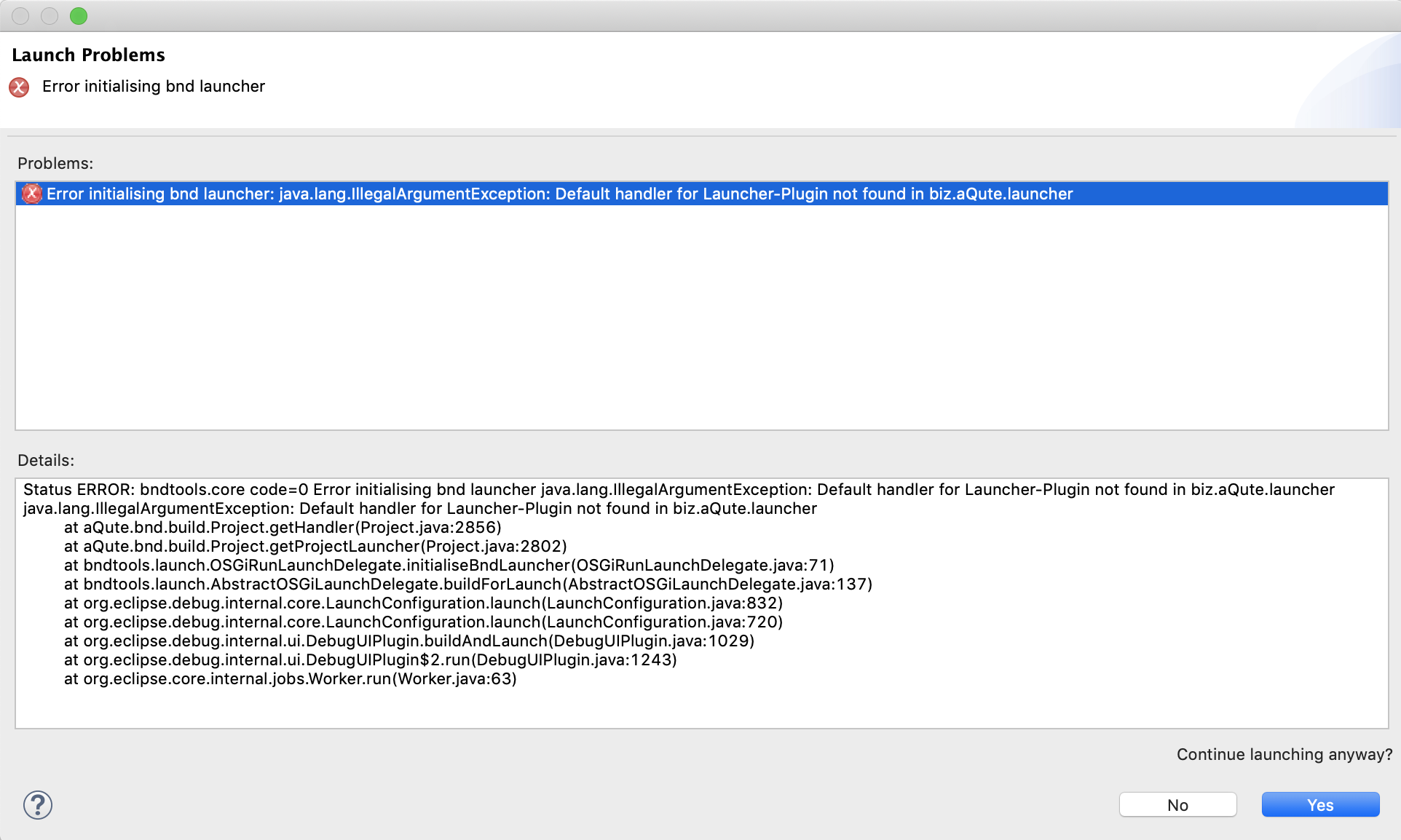Click the error icon beside the dialog message
The height and width of the screenshot is (840, 1401).
pos(19,87)
